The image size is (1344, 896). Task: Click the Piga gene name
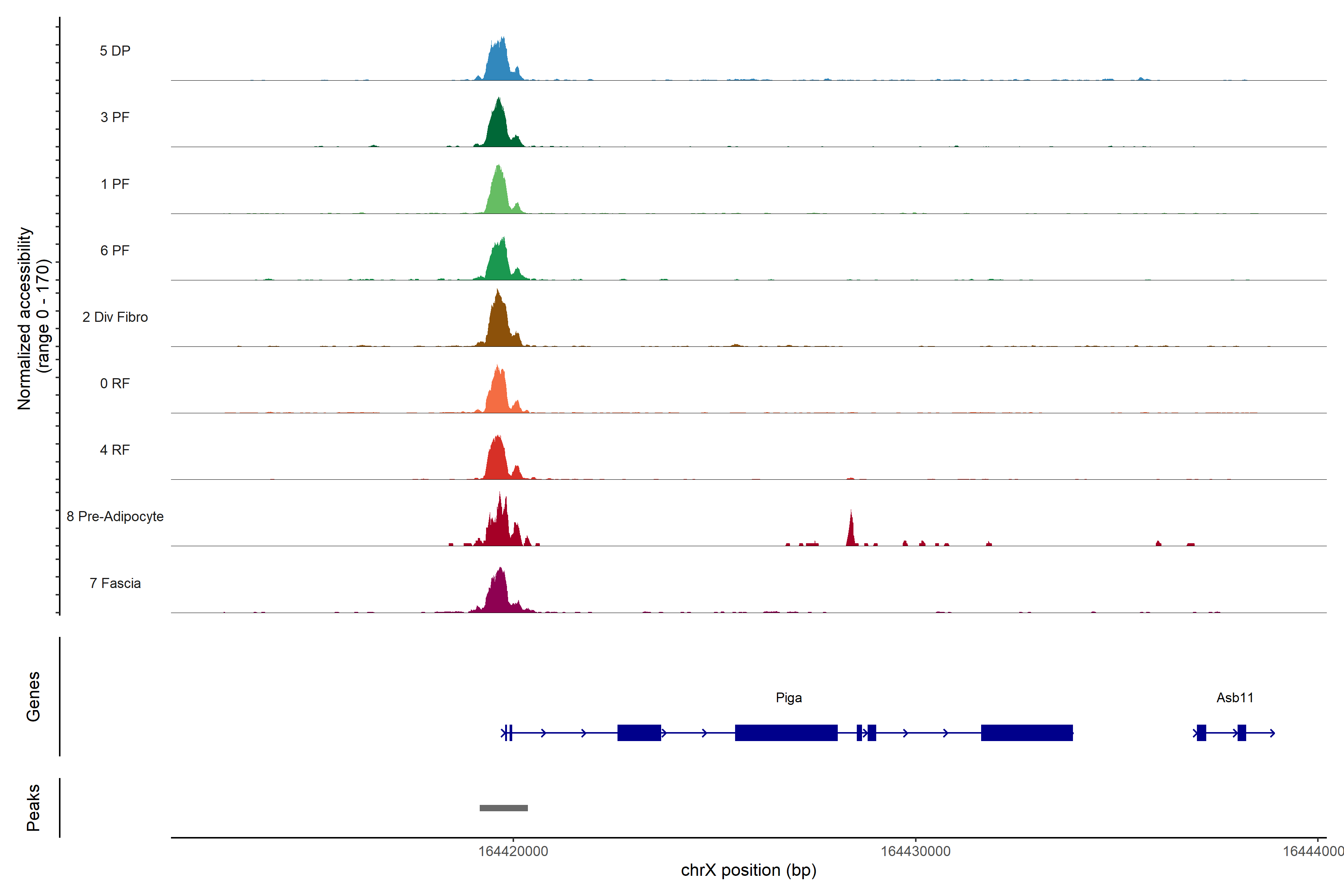[788, 698]
